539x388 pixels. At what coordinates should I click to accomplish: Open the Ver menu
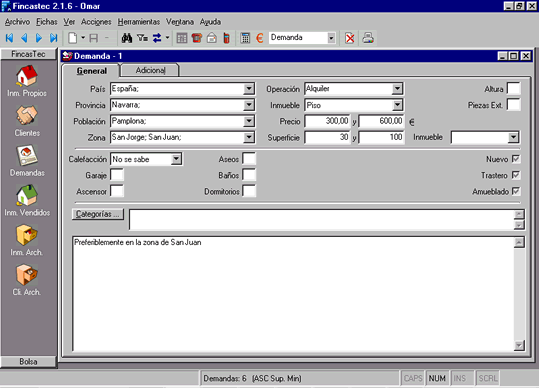(x=69, y=22)
